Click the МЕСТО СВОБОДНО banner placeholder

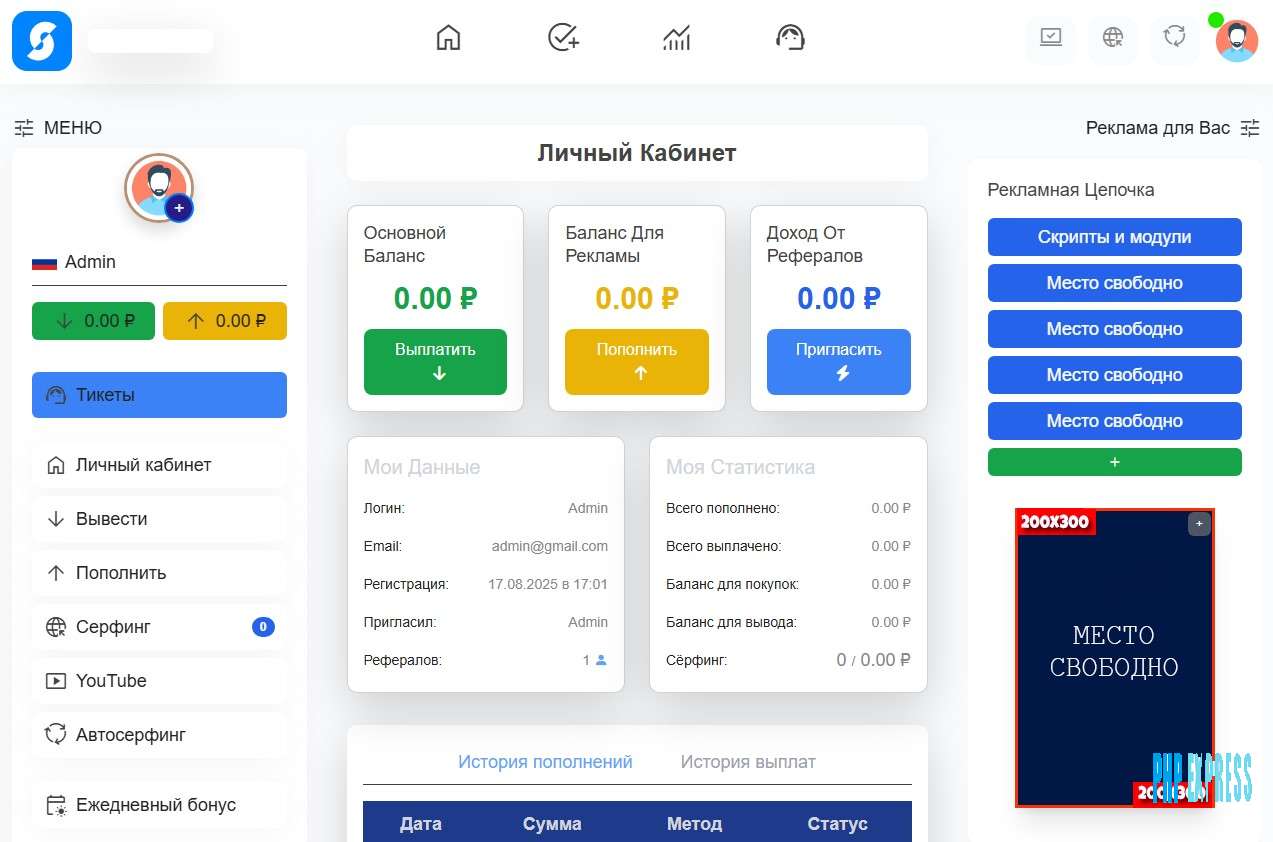1115,657
